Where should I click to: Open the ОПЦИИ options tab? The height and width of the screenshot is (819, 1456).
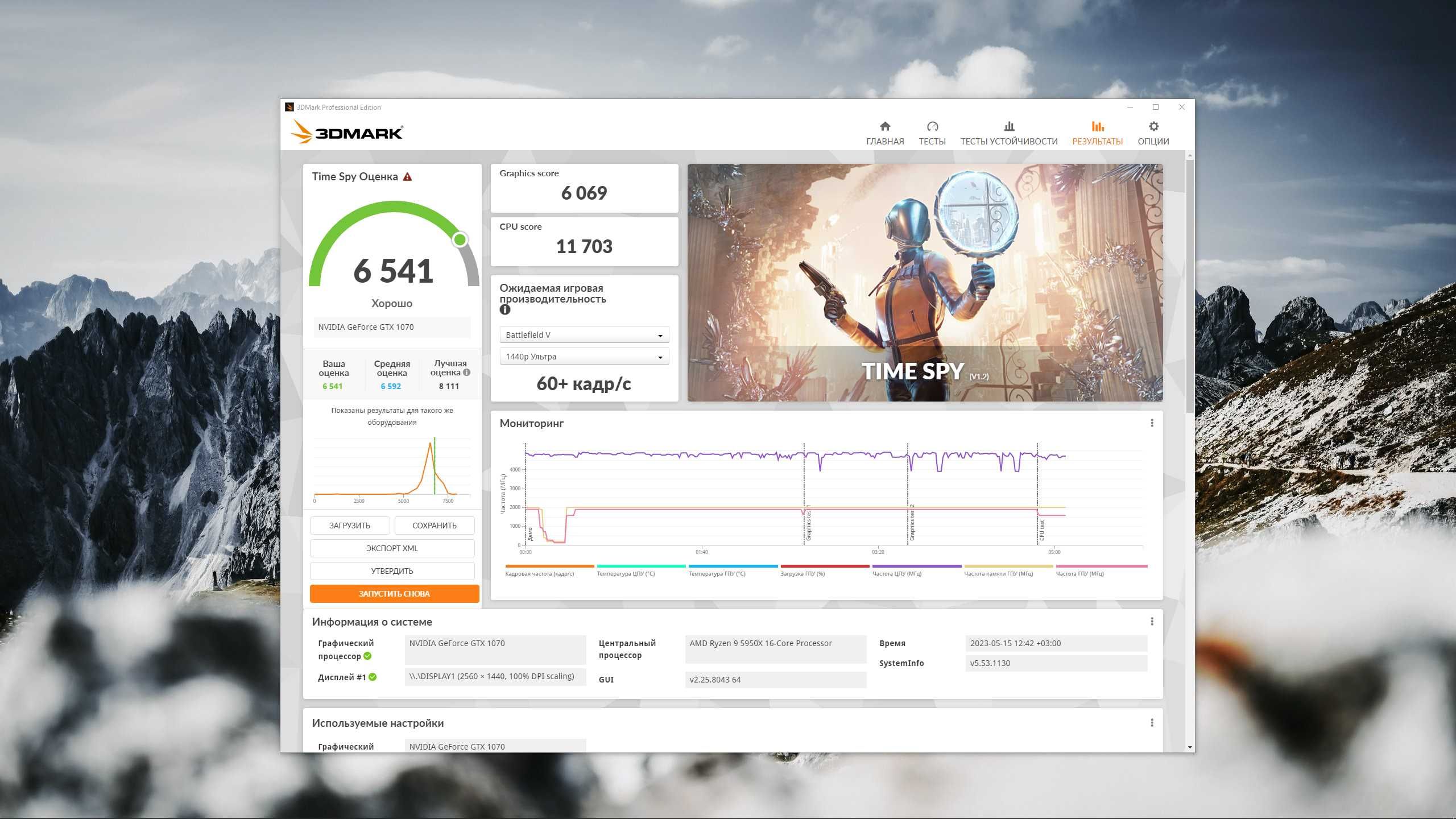1153,134
